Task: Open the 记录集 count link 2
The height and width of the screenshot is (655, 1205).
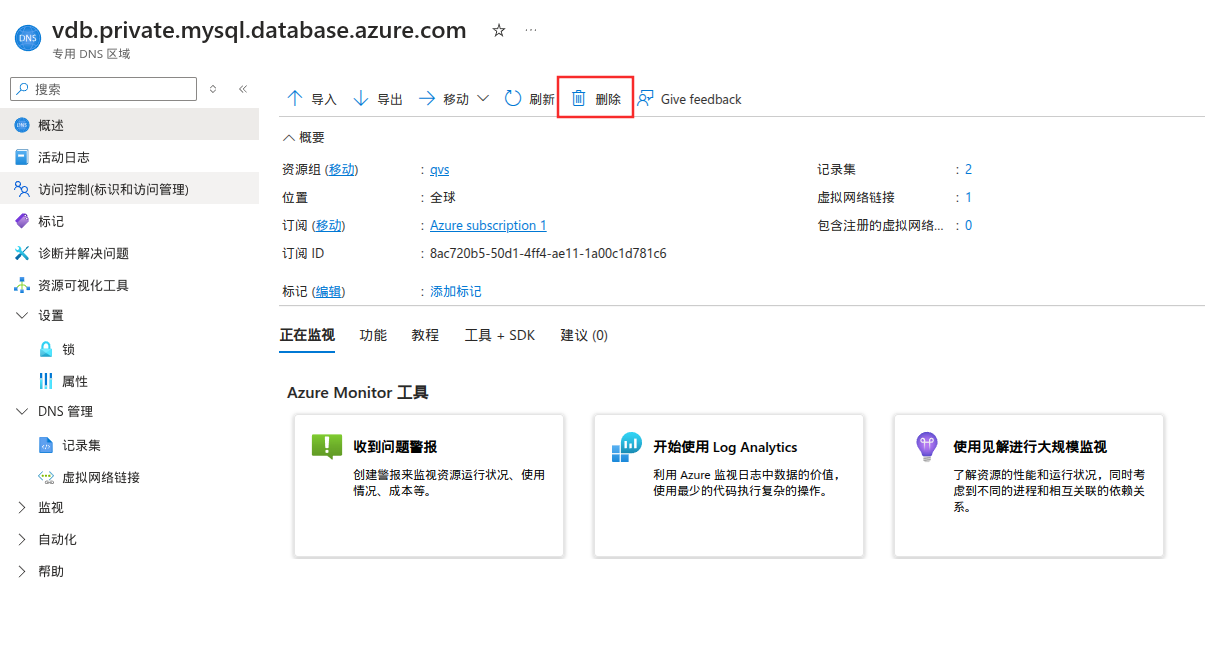Action: (969, 169)
